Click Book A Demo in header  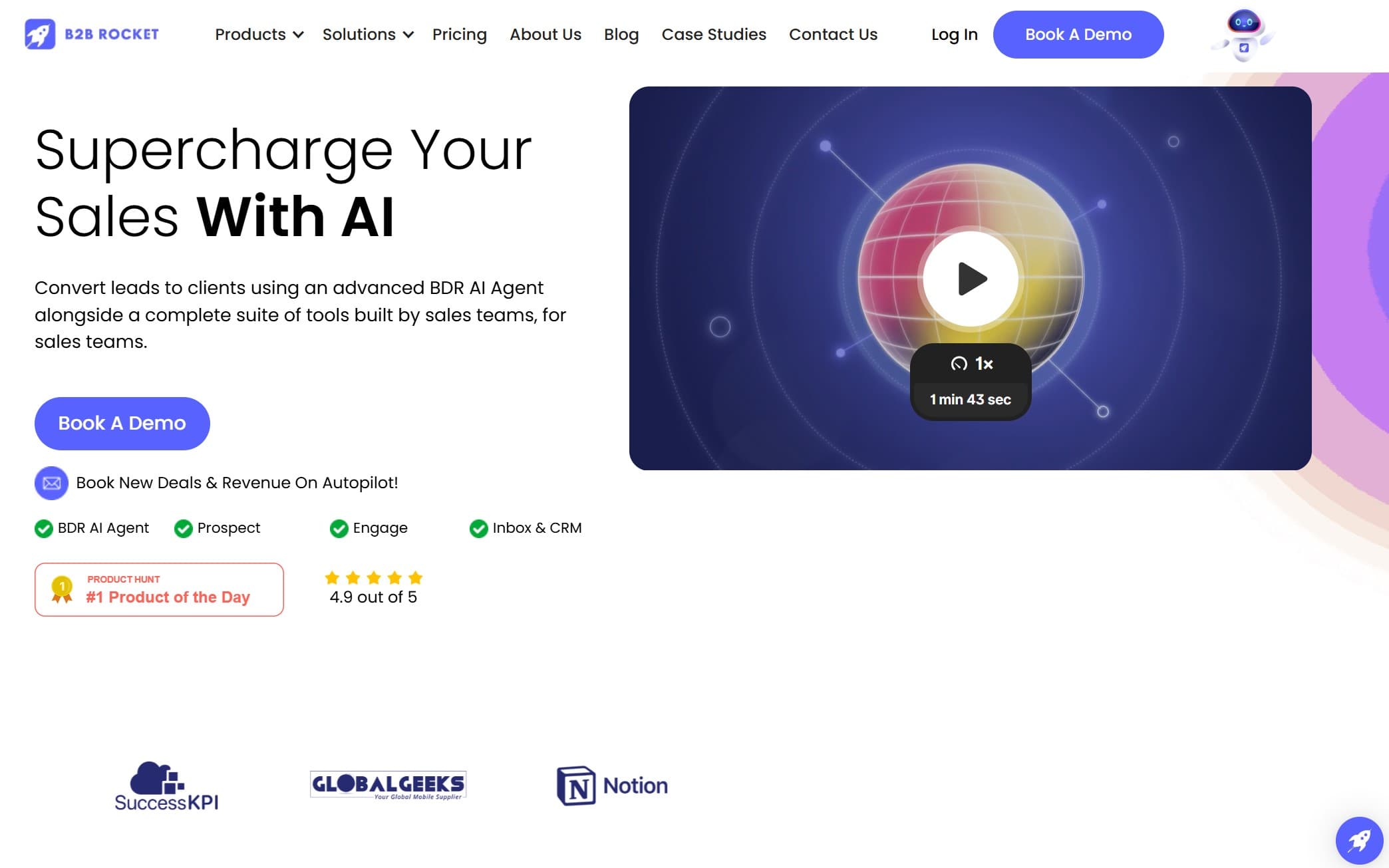coord(1078,35)
